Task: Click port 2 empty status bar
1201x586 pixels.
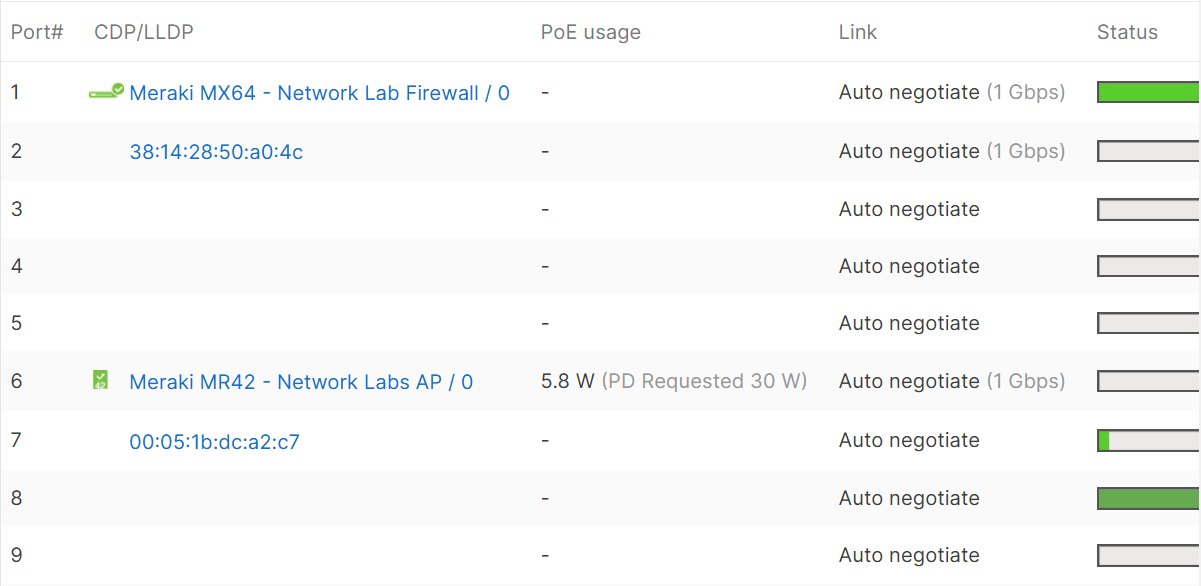Action: [1149, 151]
